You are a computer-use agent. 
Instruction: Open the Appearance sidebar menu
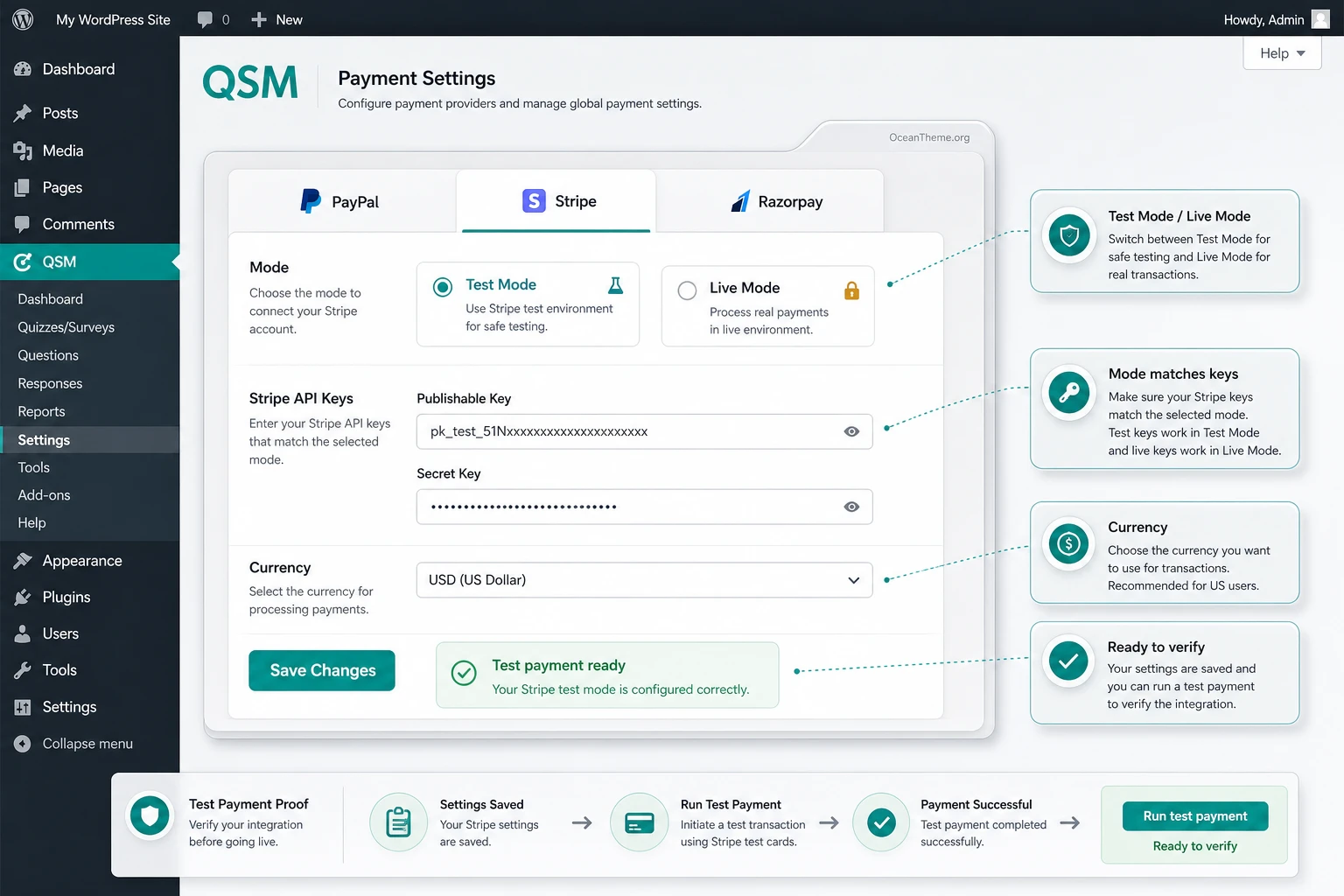82,561
